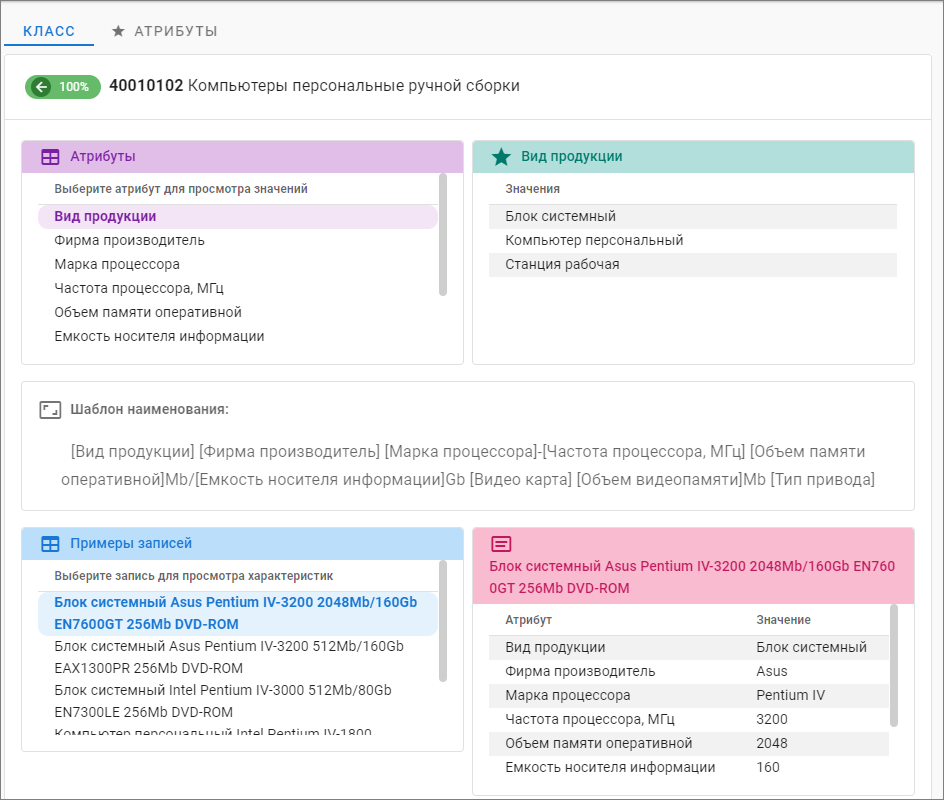The image size is (944, 800).
Task: Click the green star Вид продукции icon
Action: [501, 157]
